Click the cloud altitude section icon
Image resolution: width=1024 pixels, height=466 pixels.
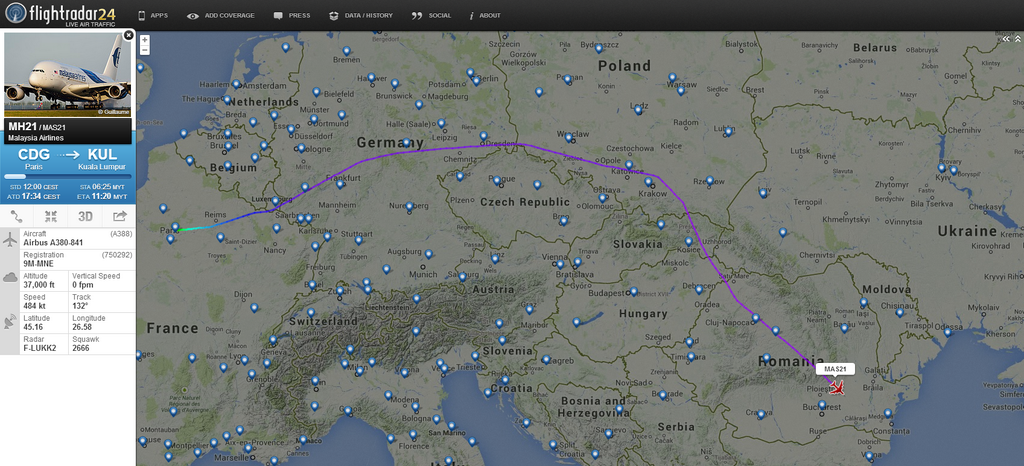pyautogui.click(x=10, y=277)
